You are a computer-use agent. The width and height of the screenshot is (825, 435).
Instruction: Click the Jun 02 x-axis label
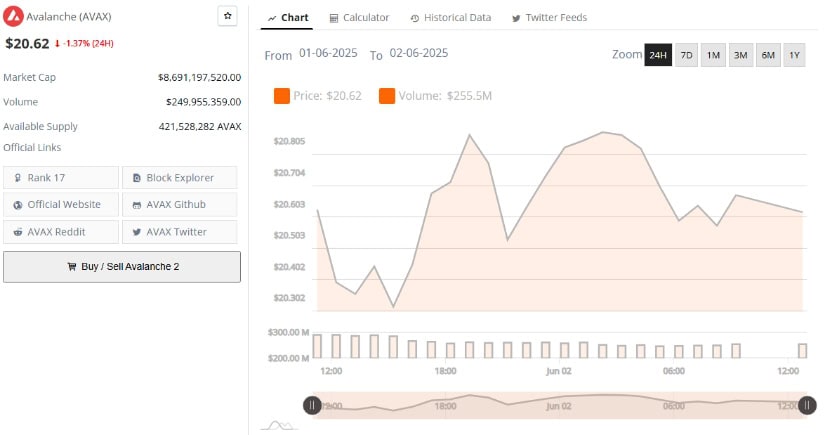(558, 371)
